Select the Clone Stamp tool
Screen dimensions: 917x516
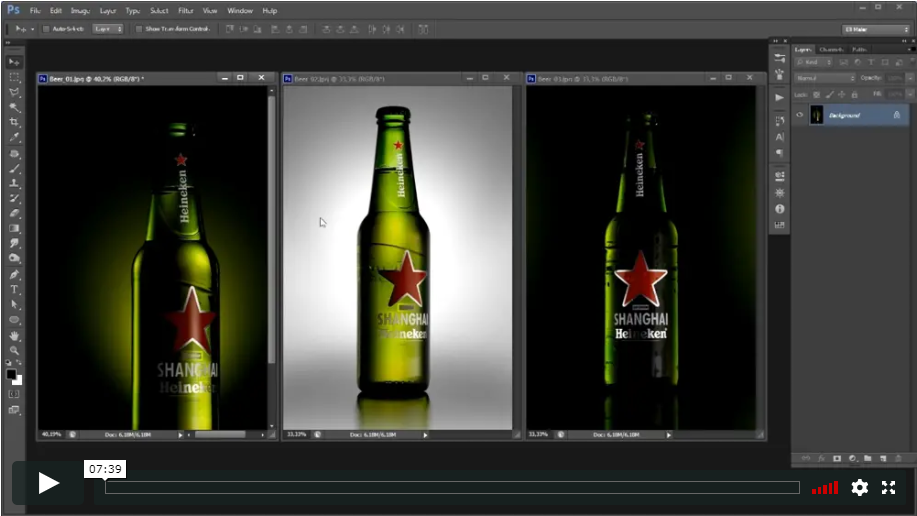point(15,184)
